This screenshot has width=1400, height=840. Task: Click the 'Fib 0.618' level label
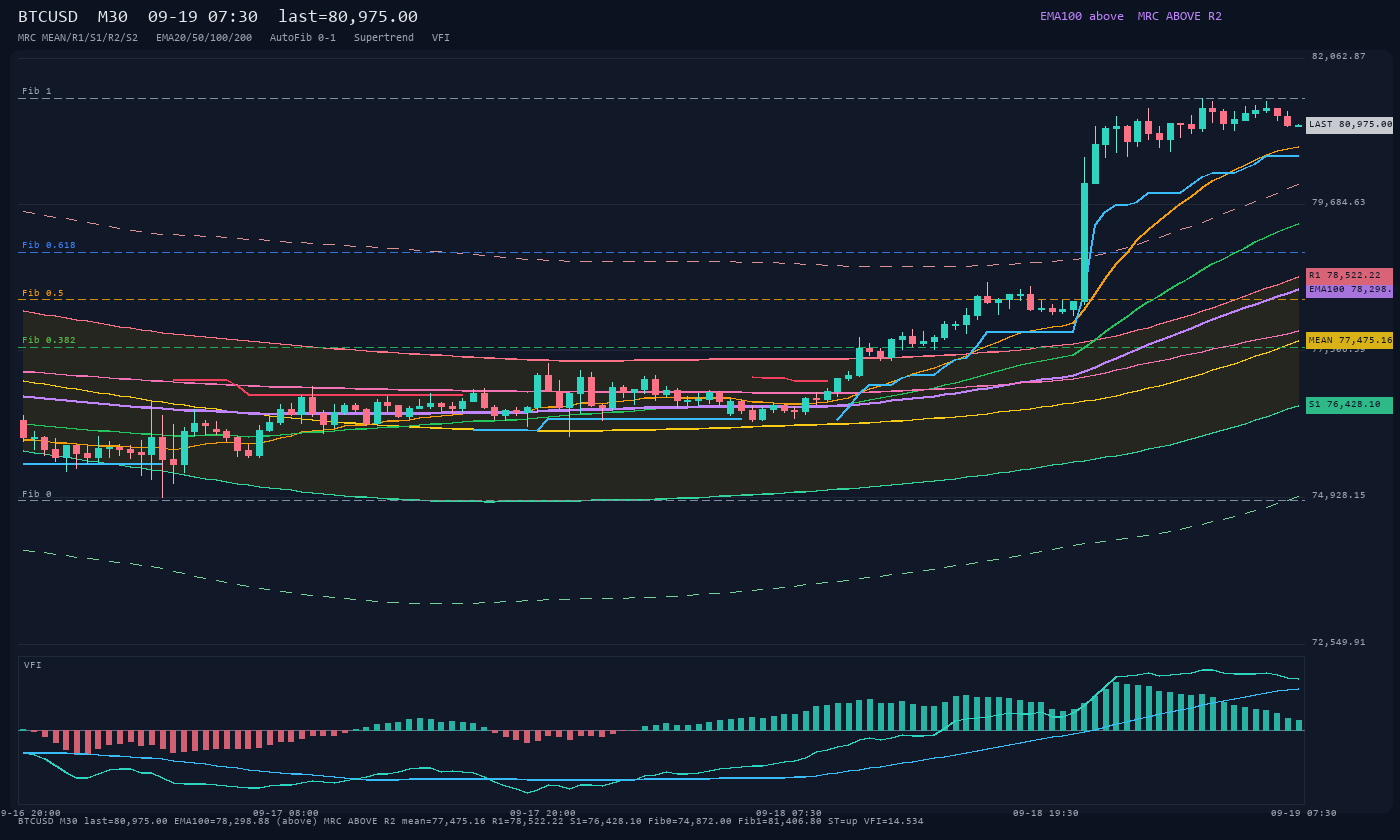click(x=49, y=245)
